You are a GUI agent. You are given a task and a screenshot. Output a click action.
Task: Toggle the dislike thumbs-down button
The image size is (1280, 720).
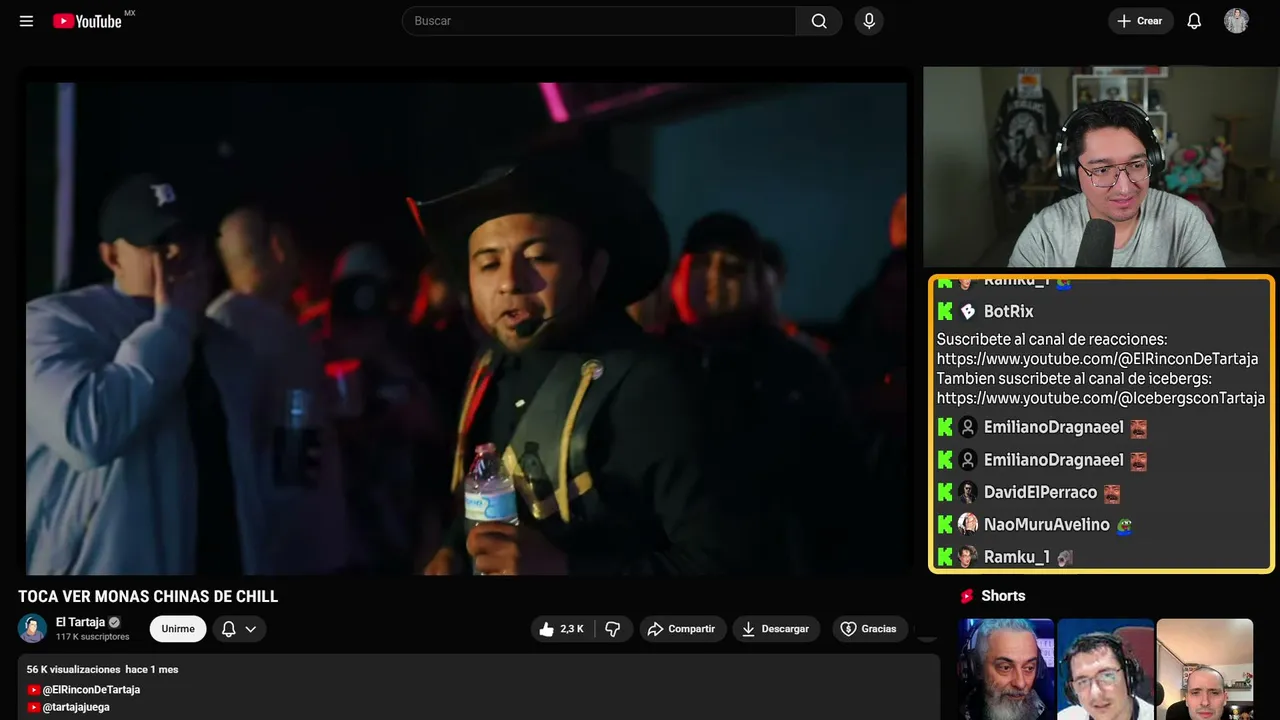(x=613, y=629)
